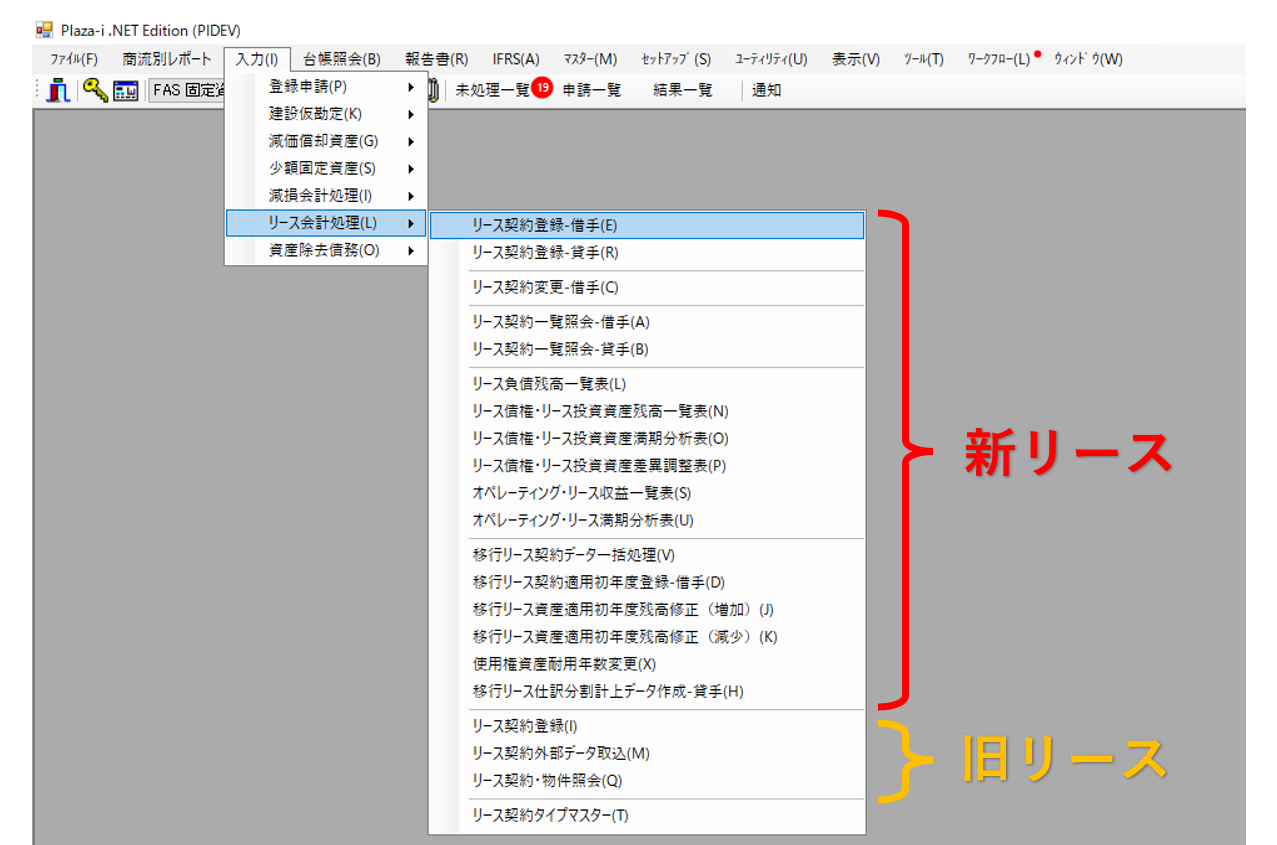Viewport: 1277px width, 845px height.
Task: Expand 少額固定資産(S) submenu
Action: tap(326, 168)
